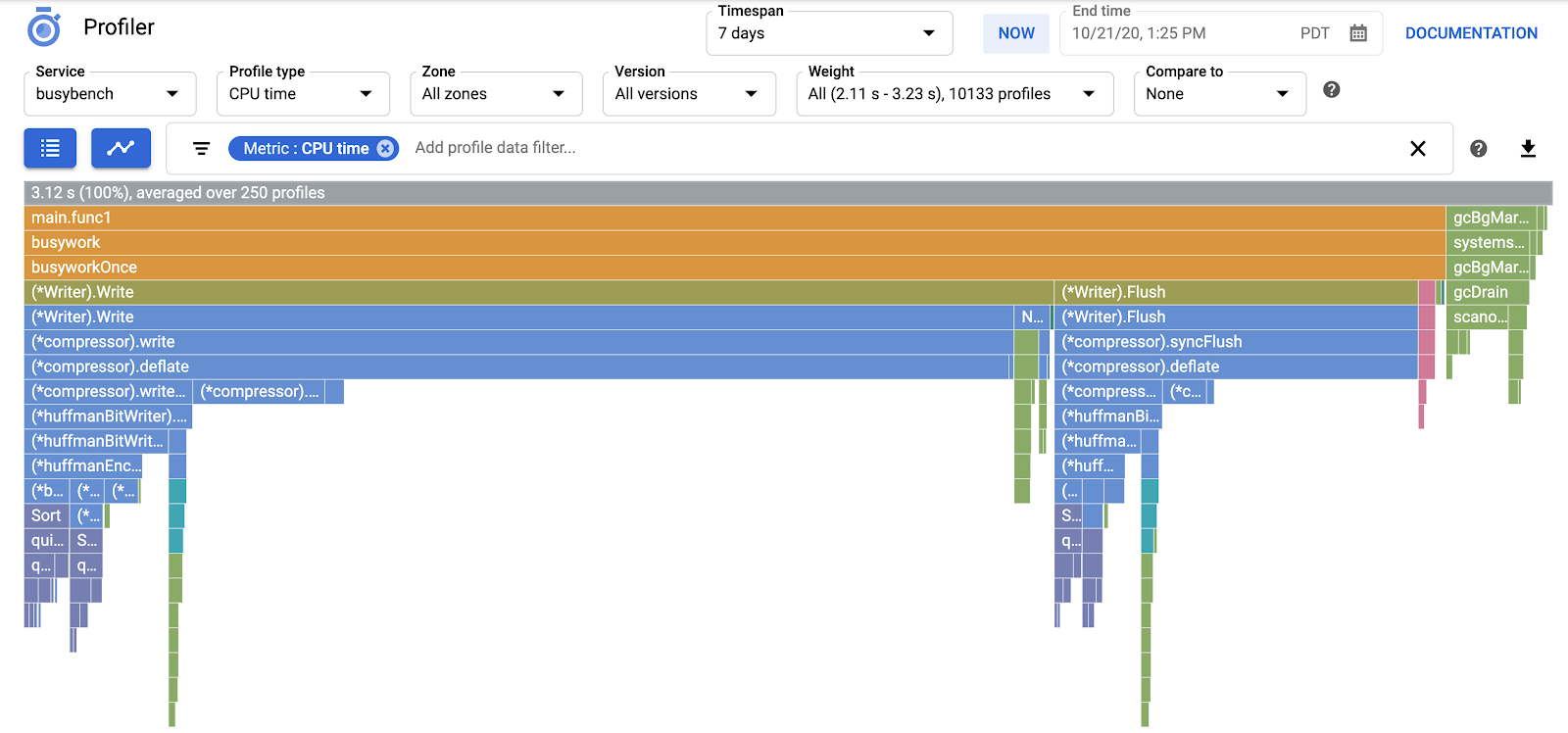The image size is (1568, 733).
Task: Expand the Service busybench dropdown
Action: [x=109, y=94]
